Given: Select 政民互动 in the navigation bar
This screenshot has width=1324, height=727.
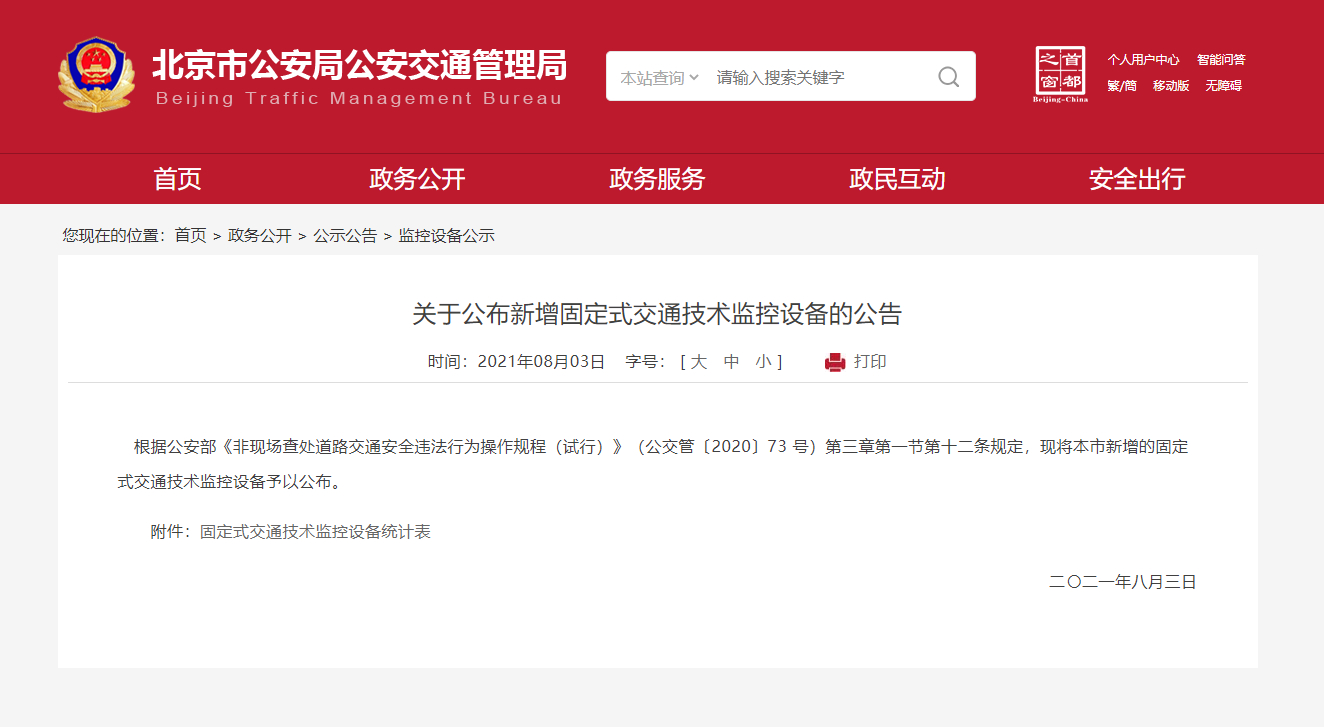Looking at the screenshot, I should [x=897, y=179].
